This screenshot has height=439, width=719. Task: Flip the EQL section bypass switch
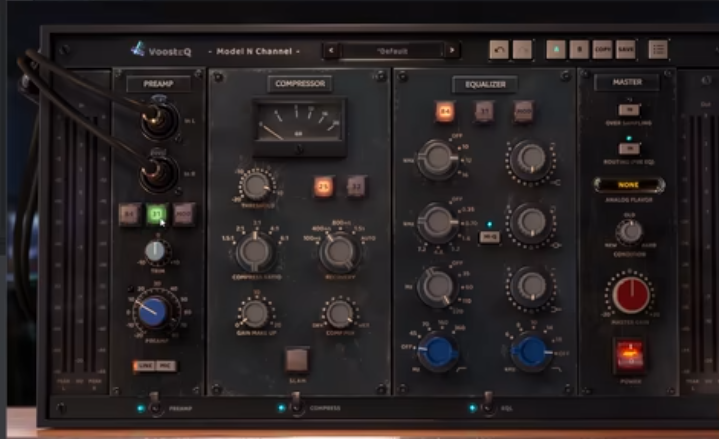[488, 404]
